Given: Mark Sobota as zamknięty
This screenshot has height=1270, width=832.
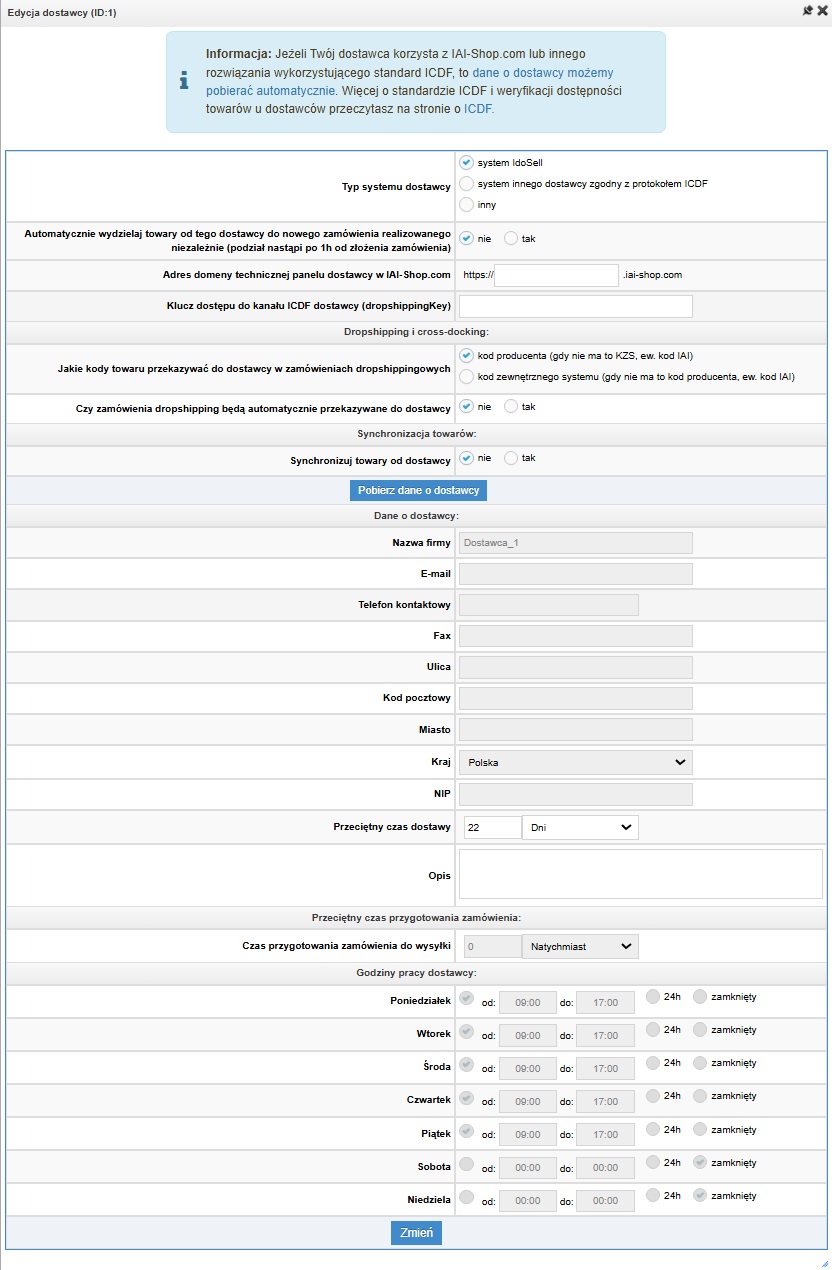Looking at the screenshot, I should point(700,1162).
